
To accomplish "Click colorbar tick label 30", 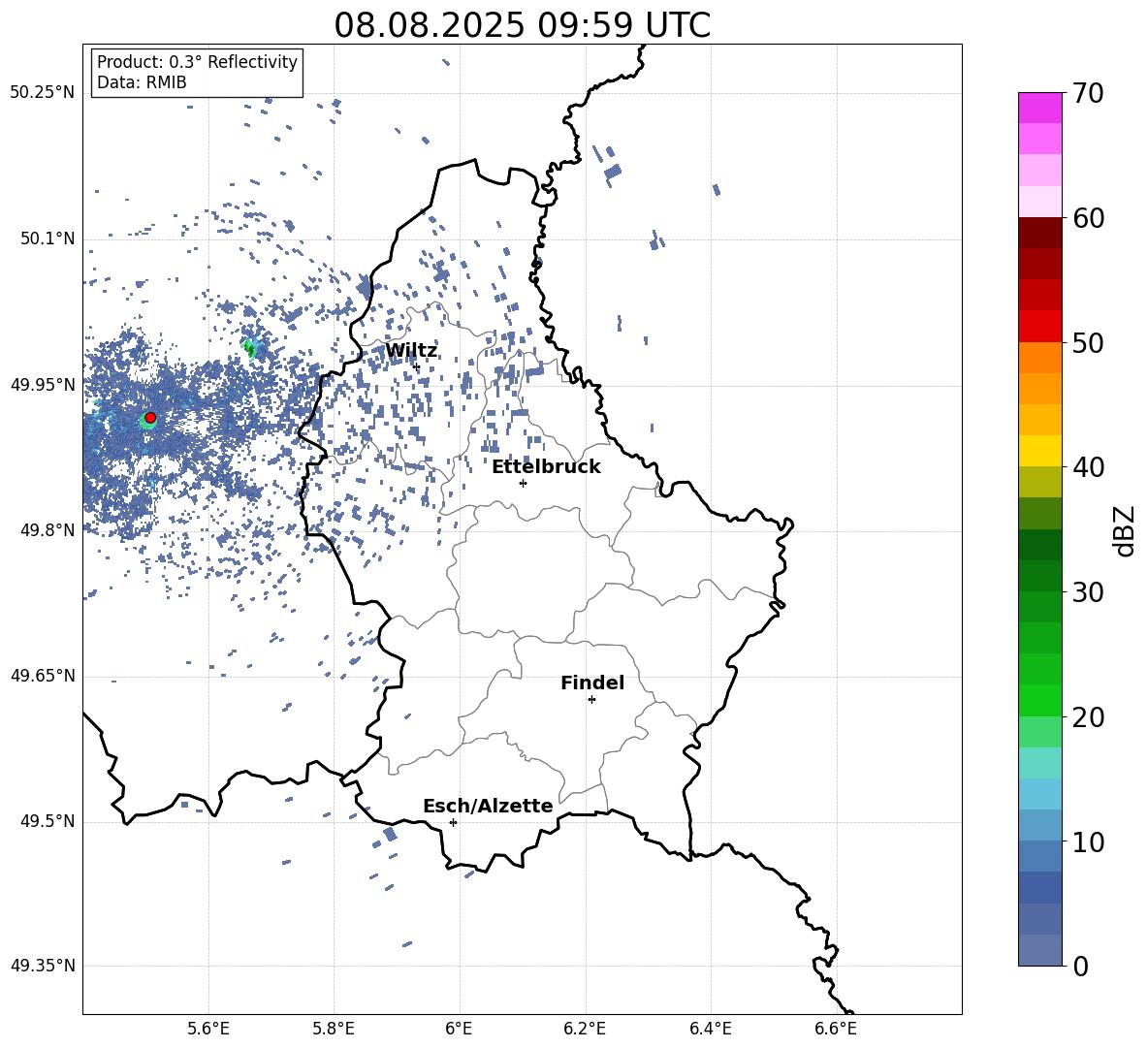I will 1088,592.
